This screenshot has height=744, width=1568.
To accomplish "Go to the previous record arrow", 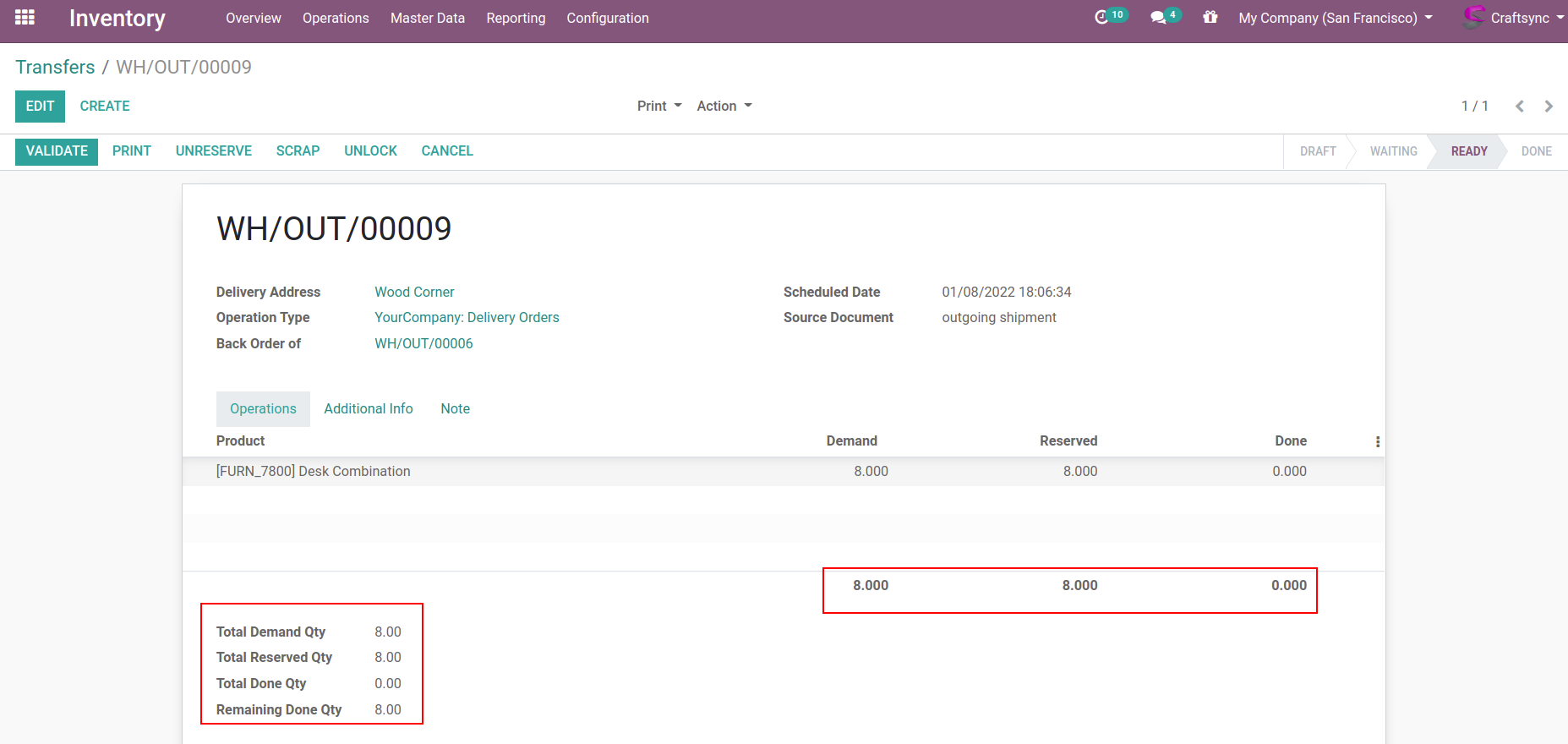I will pyautogui.click(x=1519, y=107).
